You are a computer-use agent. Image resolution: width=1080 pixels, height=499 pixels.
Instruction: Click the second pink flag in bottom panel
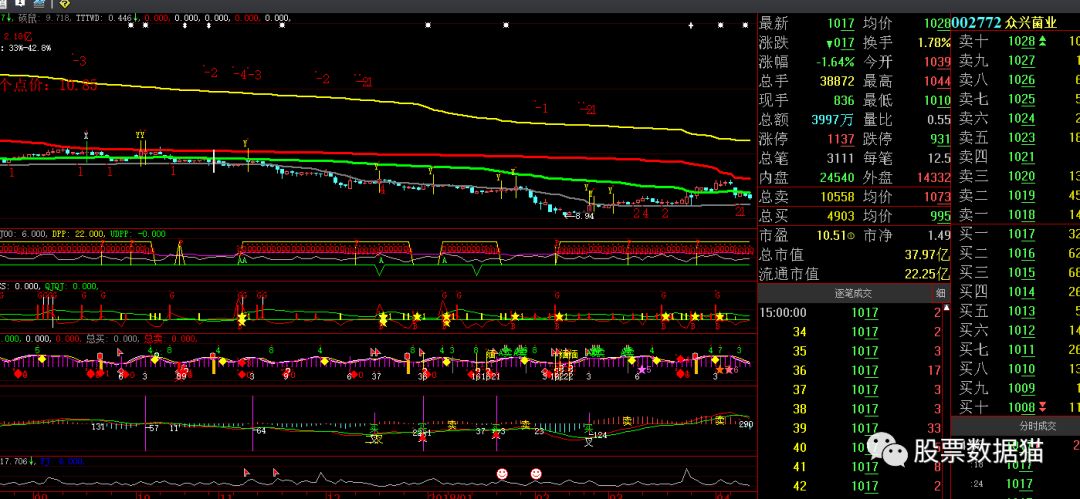coord(276,473)
